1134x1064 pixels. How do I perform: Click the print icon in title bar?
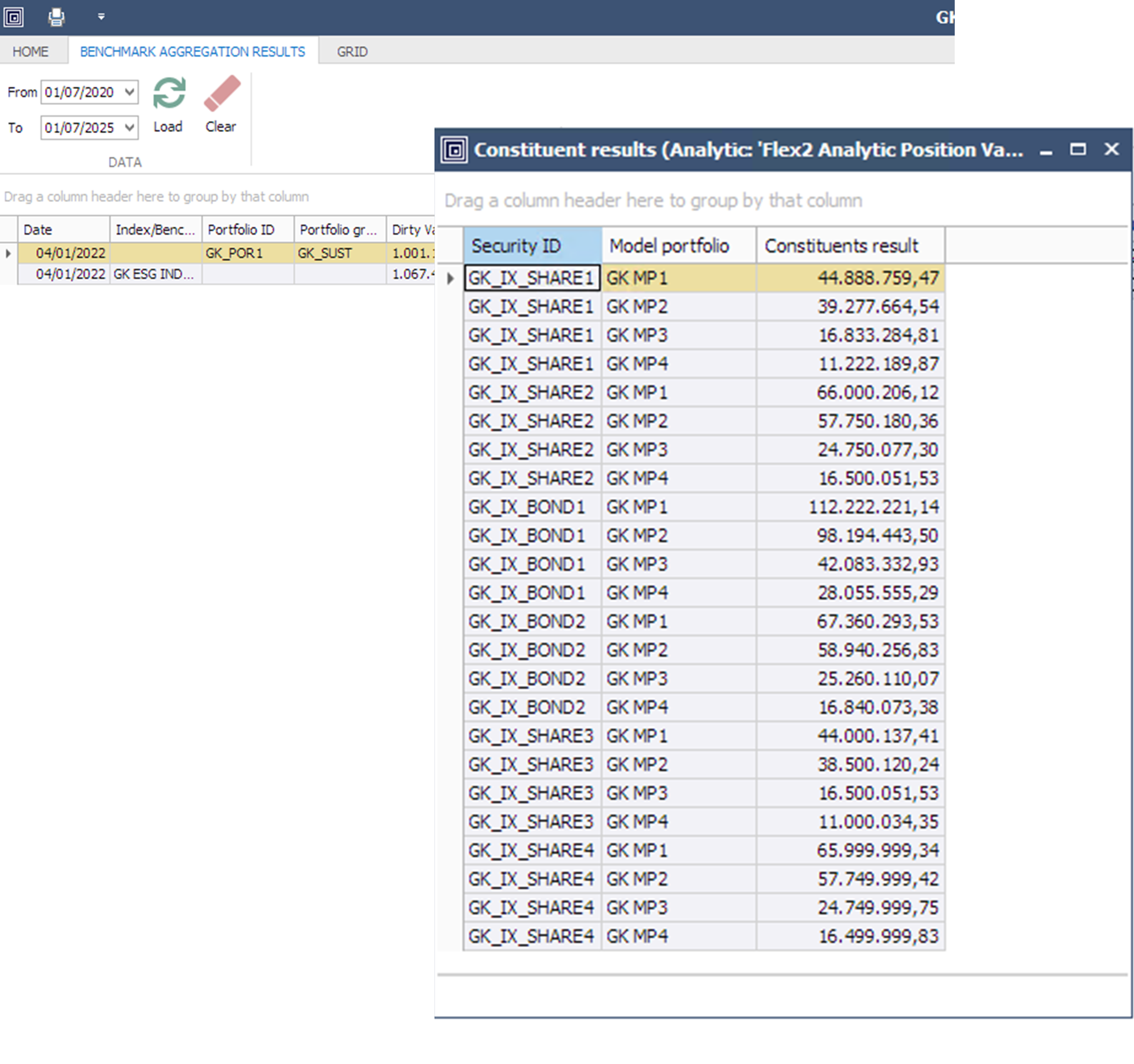56,17
